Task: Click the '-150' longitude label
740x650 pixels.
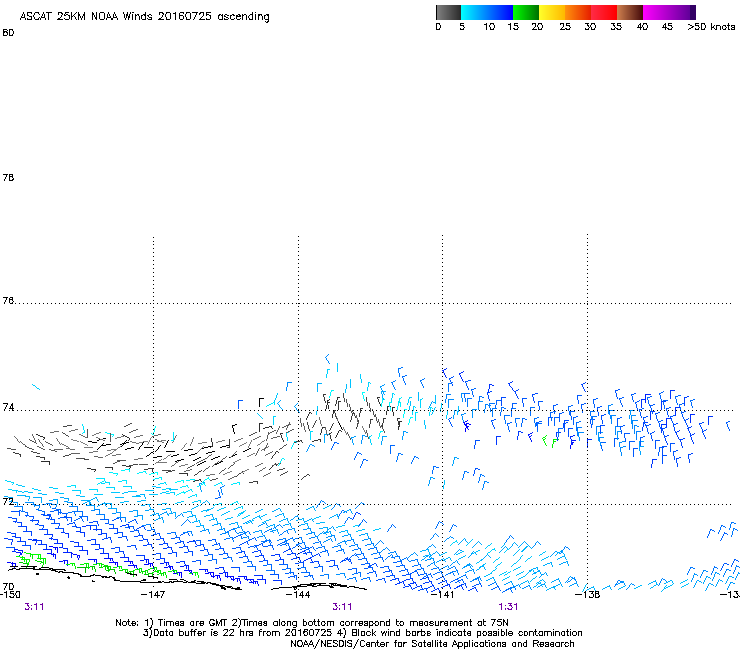Action: point(10,594)
